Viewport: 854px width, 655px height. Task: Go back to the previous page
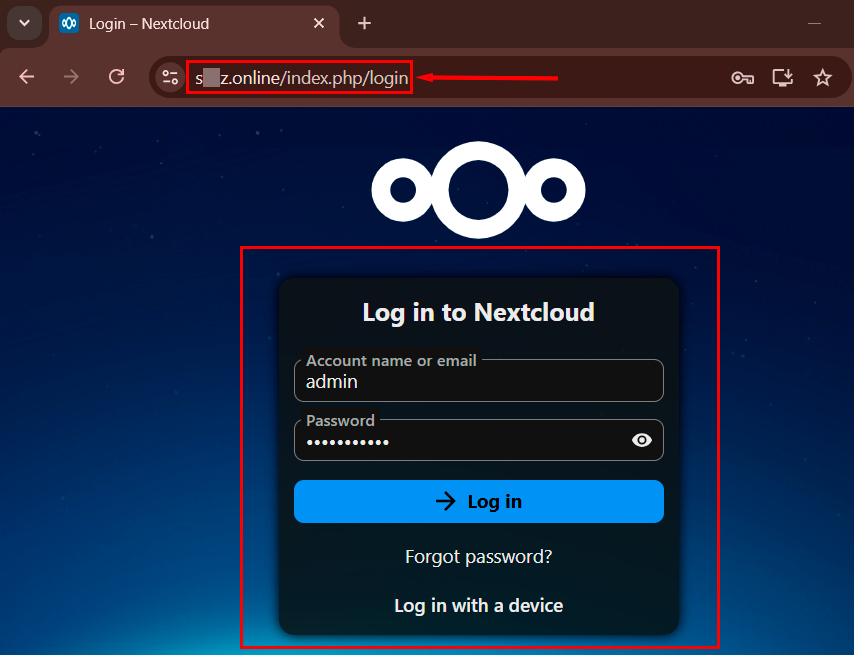[x=27, y=77]
